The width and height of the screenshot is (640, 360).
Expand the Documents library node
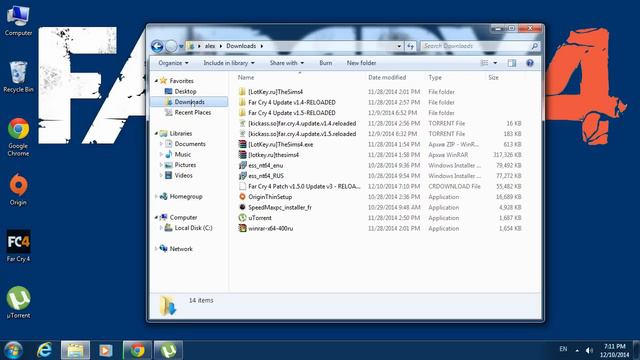tap(161, 144)
